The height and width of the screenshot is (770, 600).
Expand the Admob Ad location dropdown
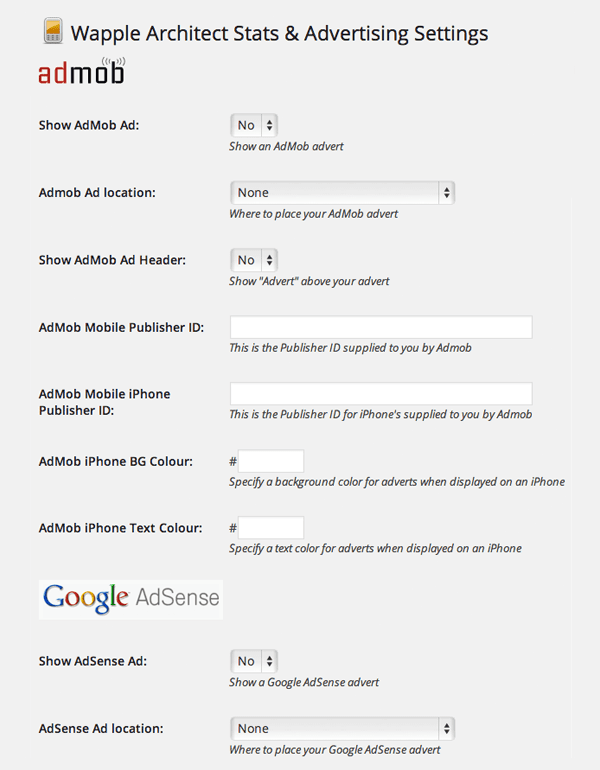pos(342,193)
